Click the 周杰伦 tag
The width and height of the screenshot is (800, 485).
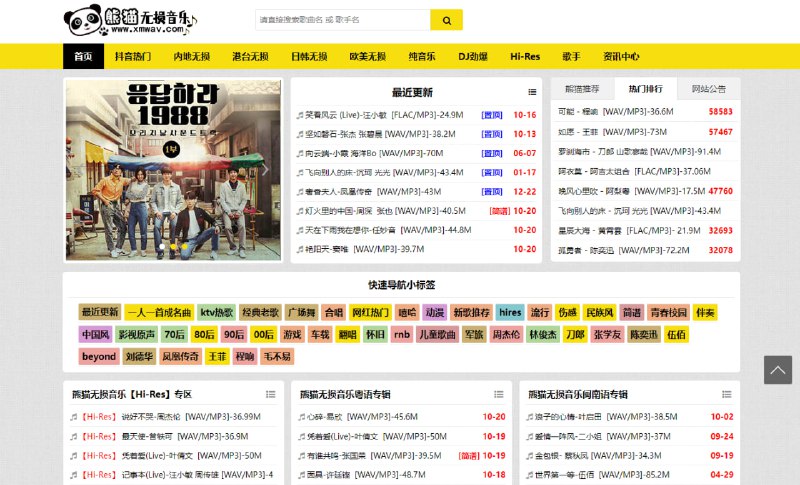coord(506,334)
